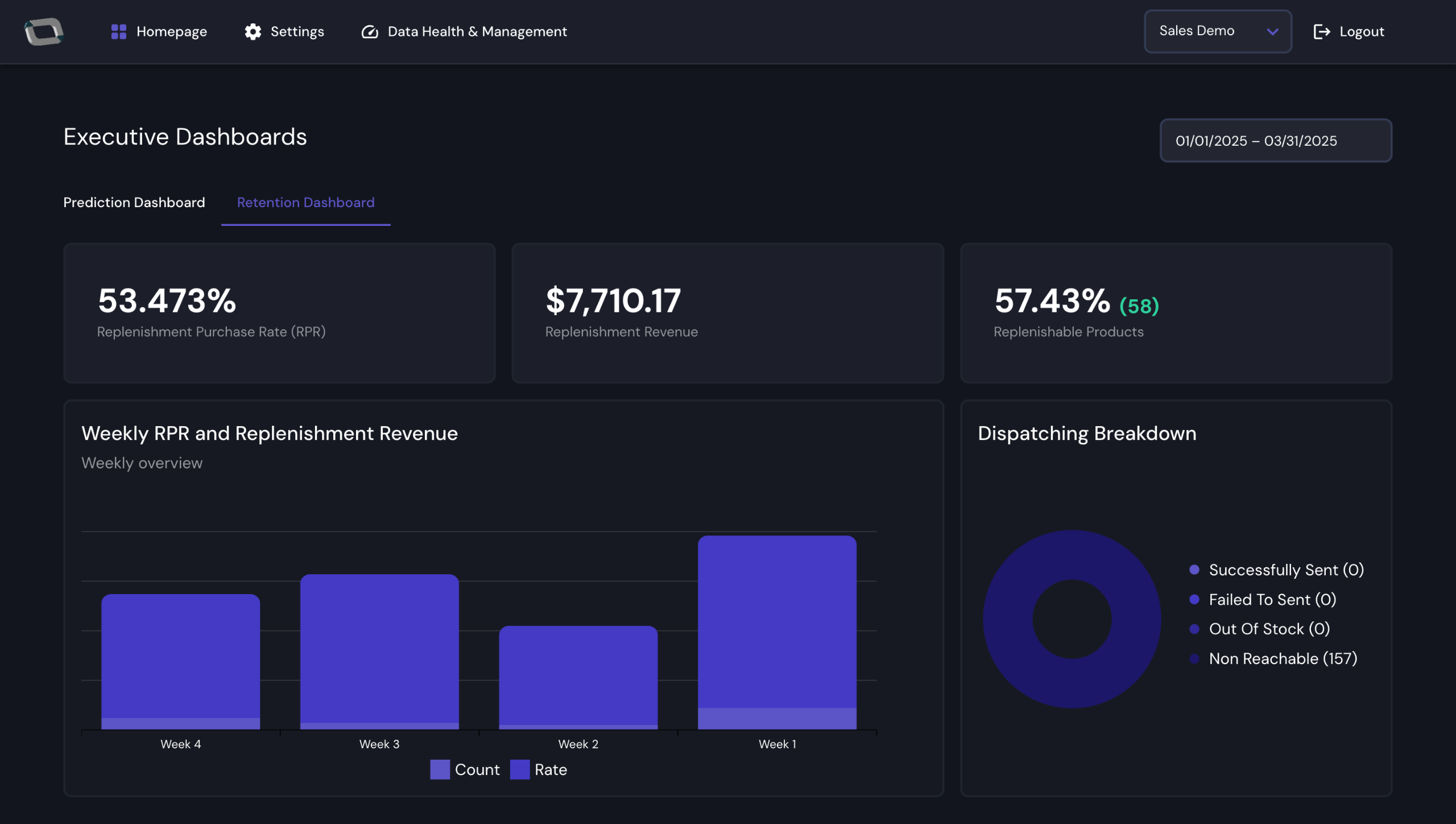
Task: Click the Data Health gauge icon
Action: click(370, 31)
